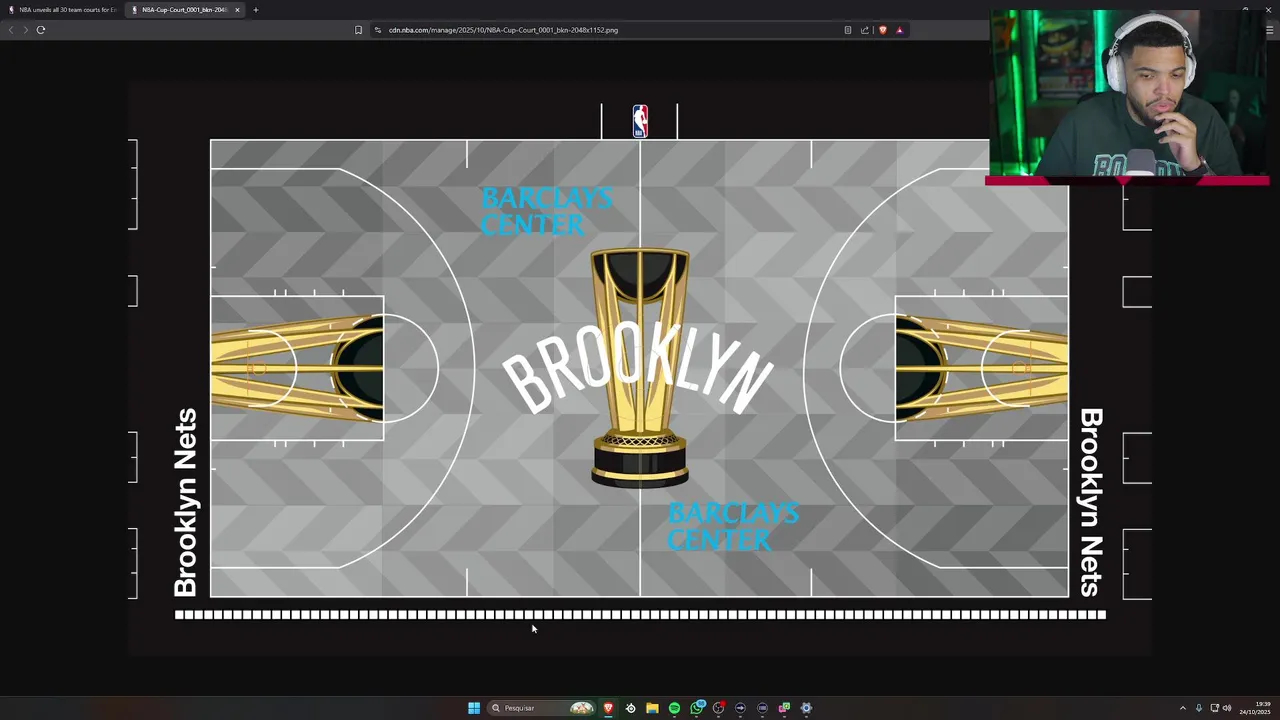Image resolution: width=1280 pixels, height=720 pixels.
Task: Click the microphone tray icon
Action: [x=1199, y=708]
